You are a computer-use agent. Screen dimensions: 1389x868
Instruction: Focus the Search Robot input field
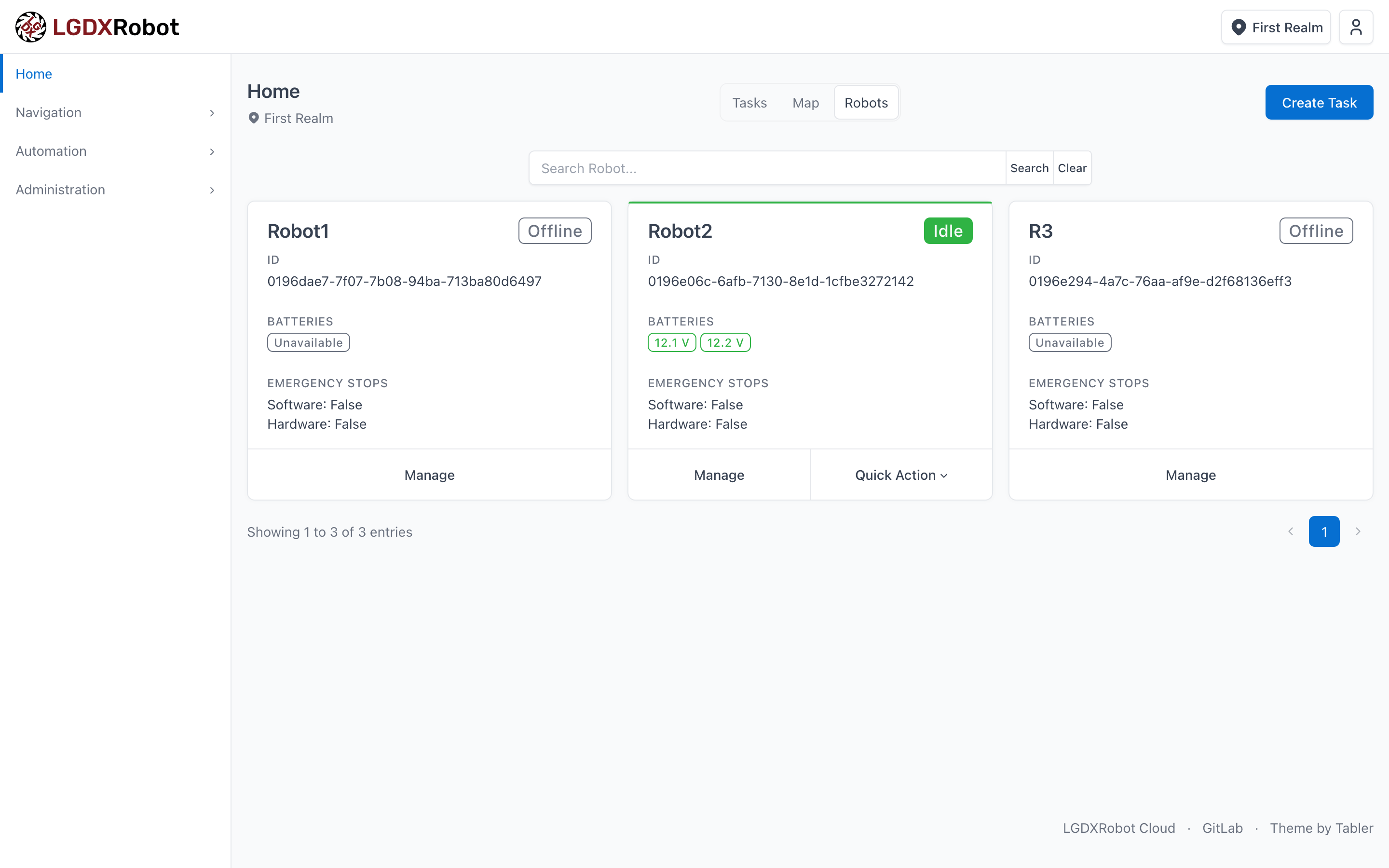(767, 168)
